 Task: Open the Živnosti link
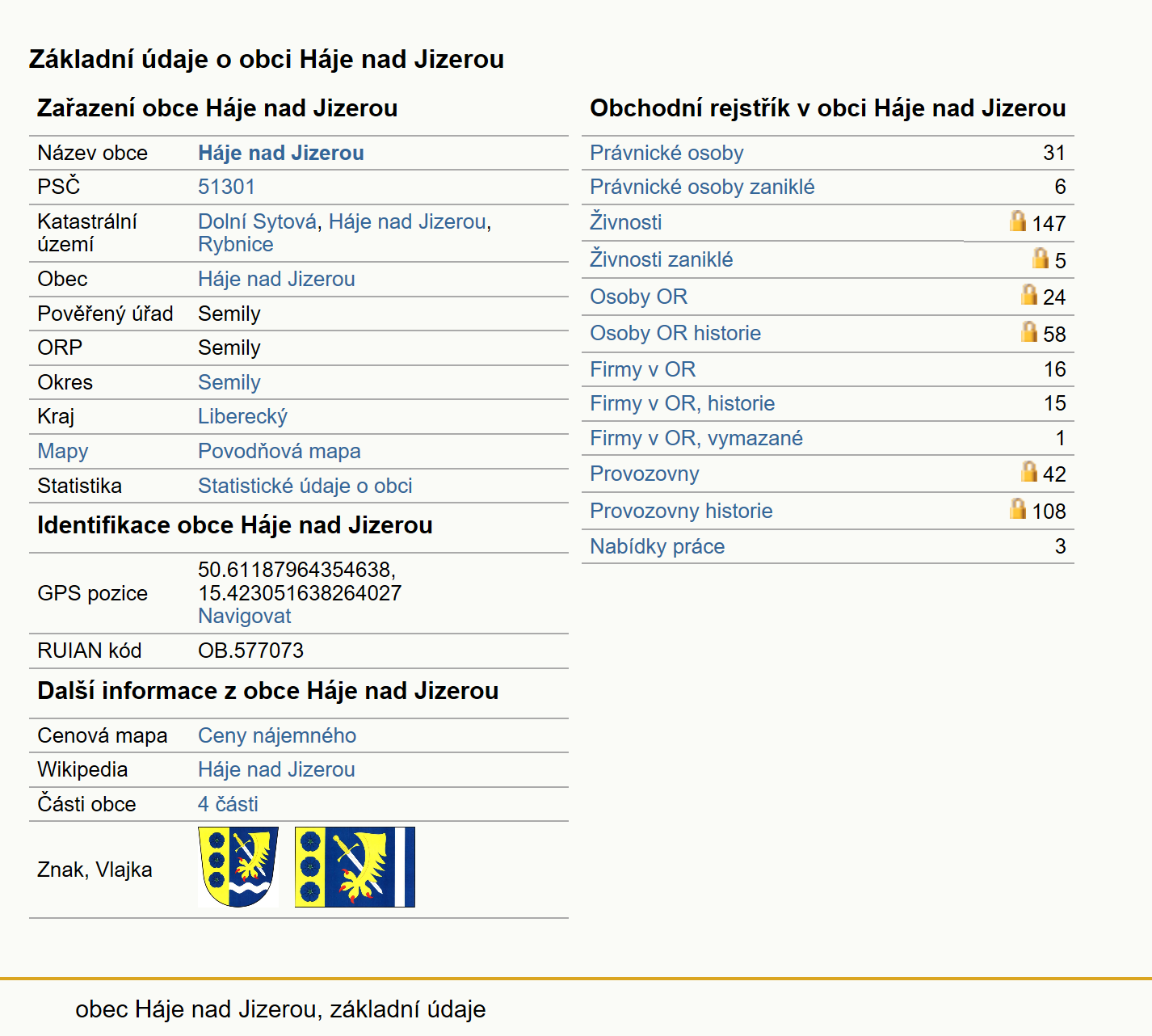625,221
